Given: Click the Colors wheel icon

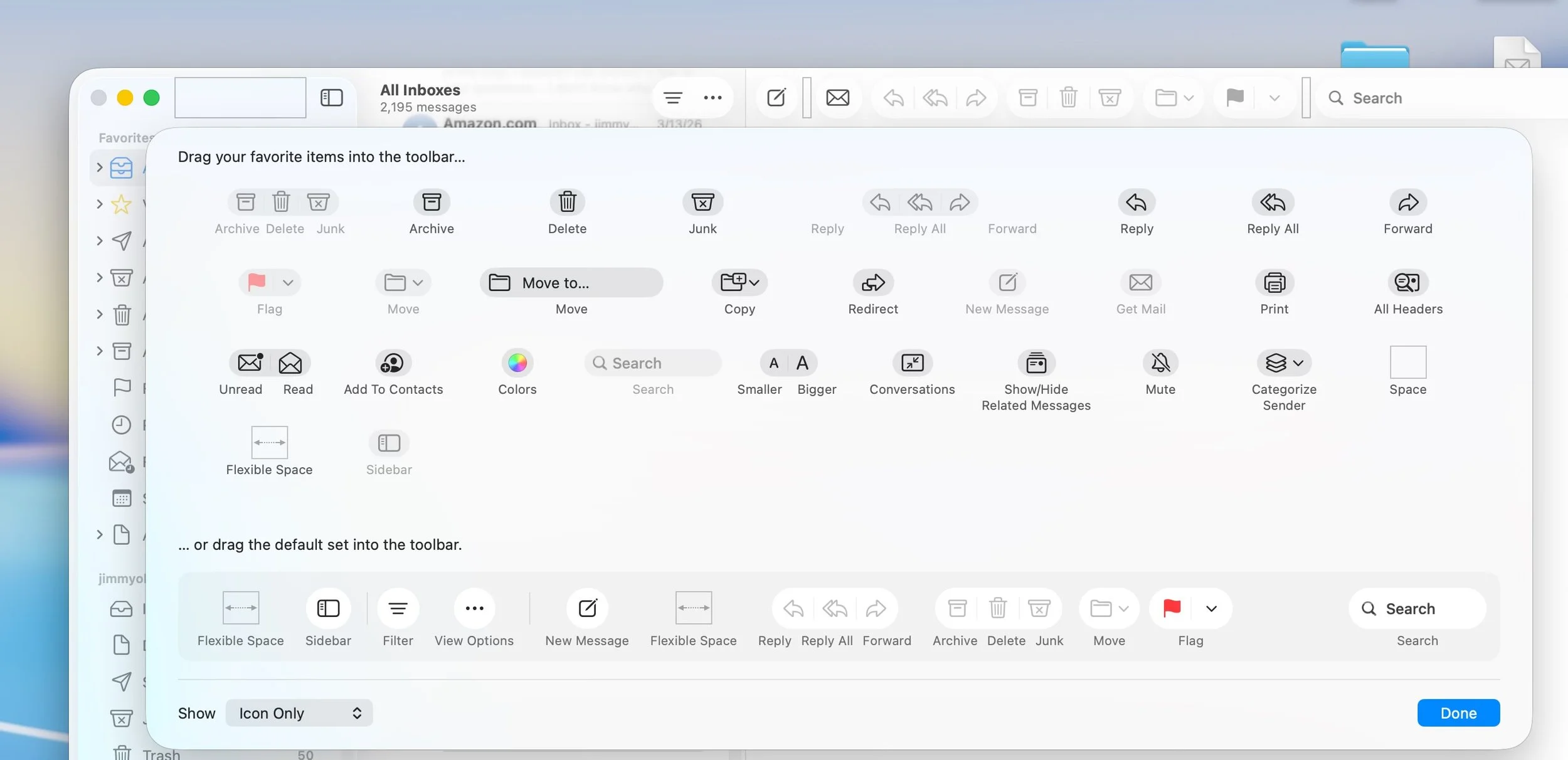Looking at the screenshot, I should 517,363.
